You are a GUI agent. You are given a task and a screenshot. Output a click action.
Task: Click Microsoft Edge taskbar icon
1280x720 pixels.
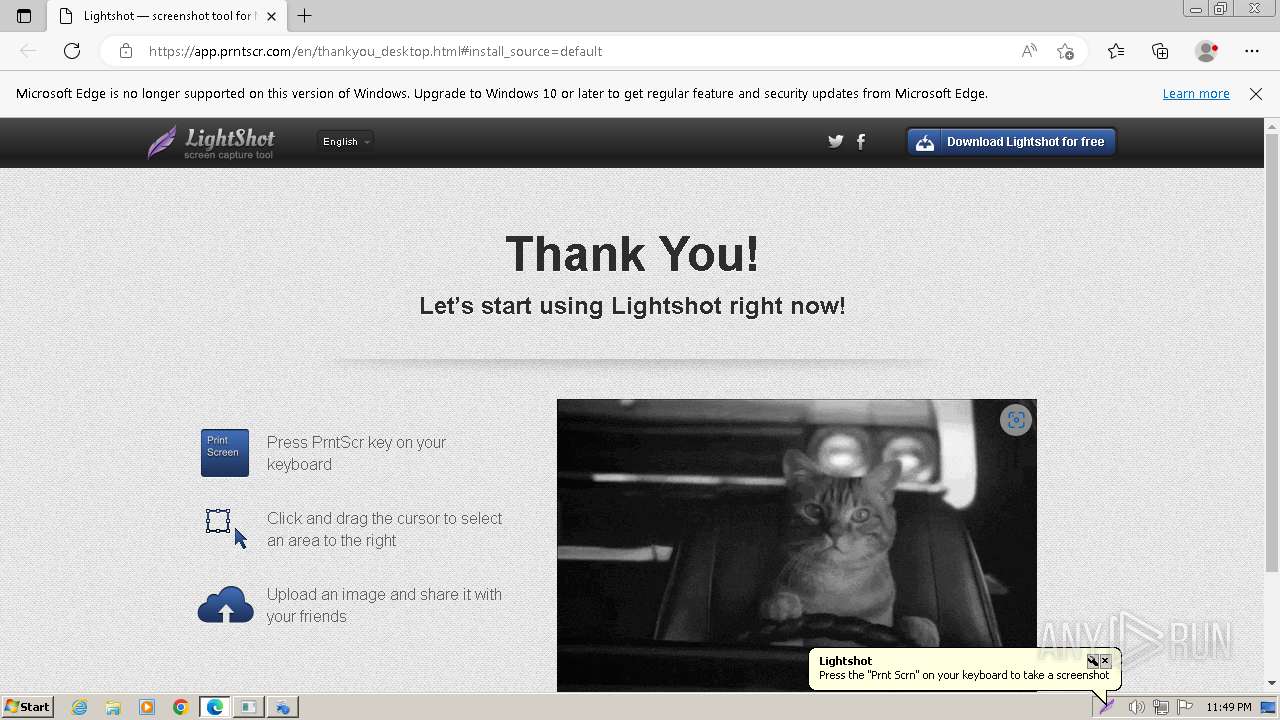click(x=215, y=707)
